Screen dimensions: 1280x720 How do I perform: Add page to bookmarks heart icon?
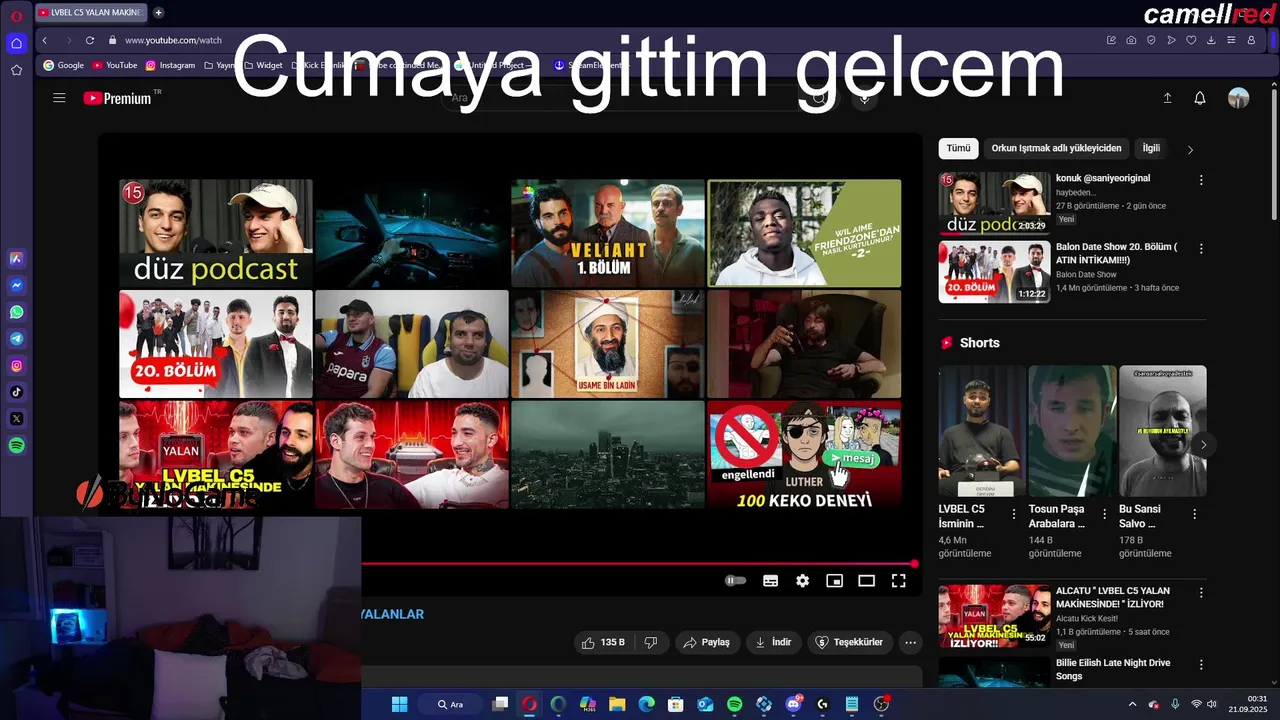click(x=1191, y=40)
